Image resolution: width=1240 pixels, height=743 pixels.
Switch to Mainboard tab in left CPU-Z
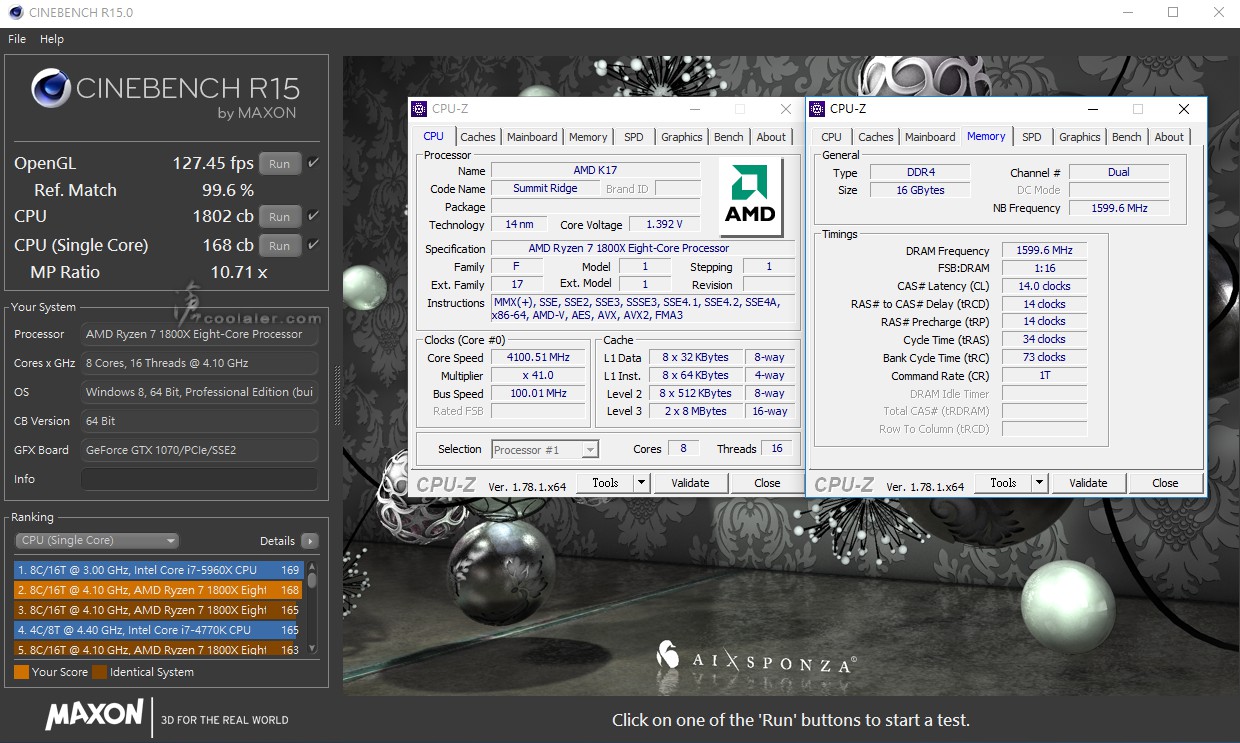tap(532, 137)
